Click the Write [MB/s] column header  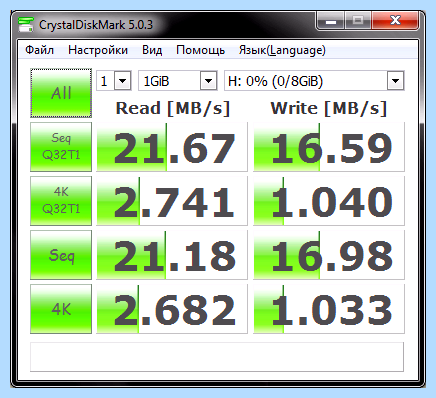pos(329,108)
